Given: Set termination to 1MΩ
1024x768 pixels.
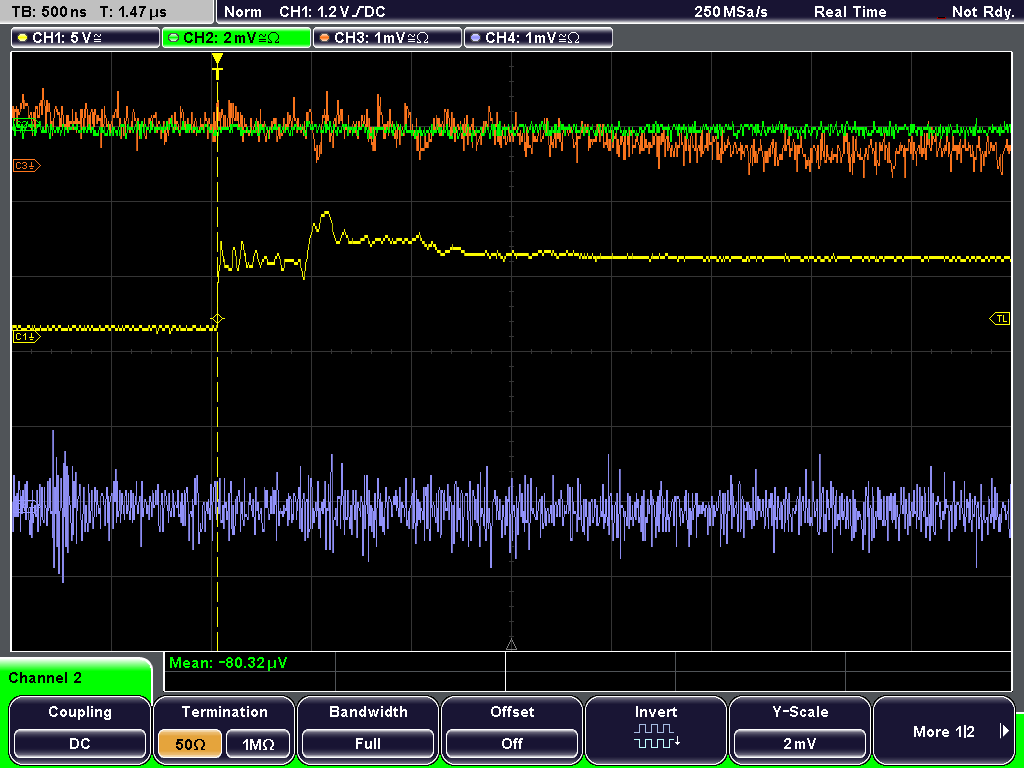Looking at the screenshot, I should pos(258,744).
